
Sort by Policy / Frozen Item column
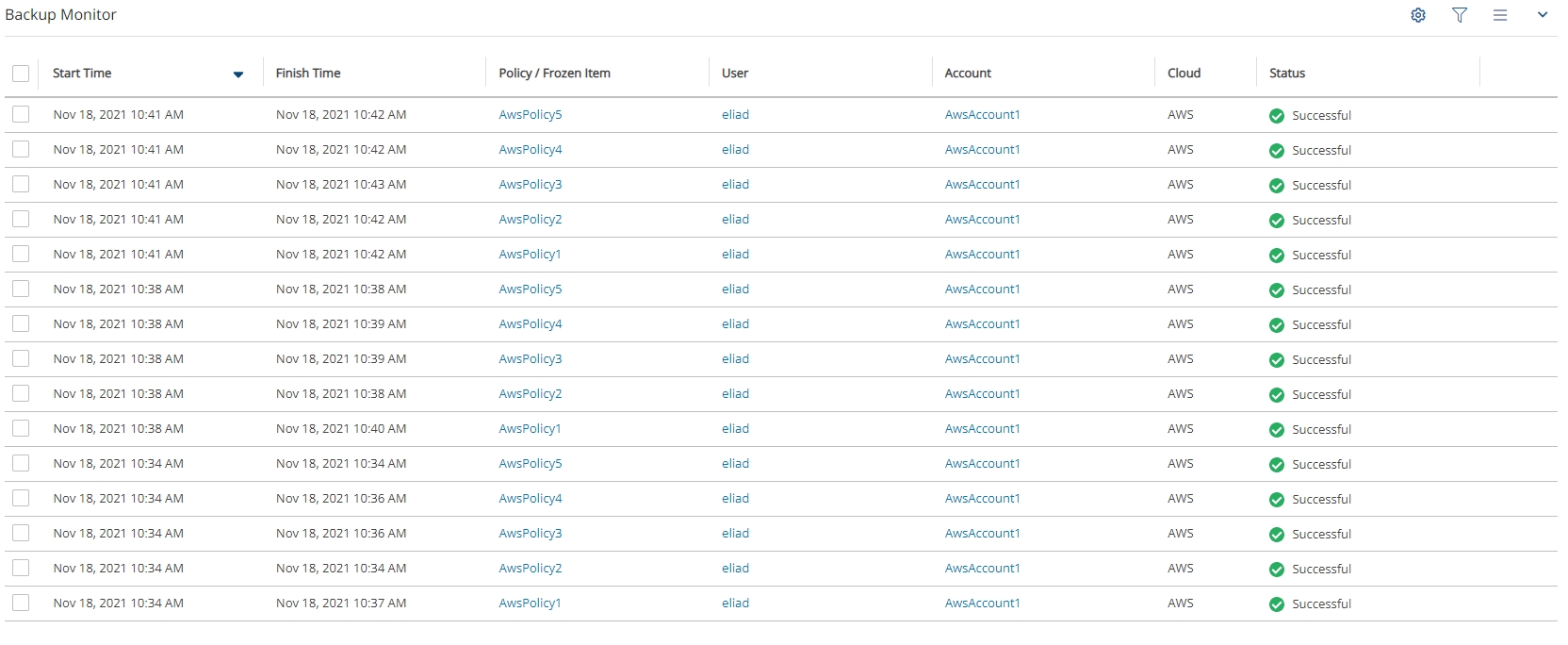[x=554, y=74]
